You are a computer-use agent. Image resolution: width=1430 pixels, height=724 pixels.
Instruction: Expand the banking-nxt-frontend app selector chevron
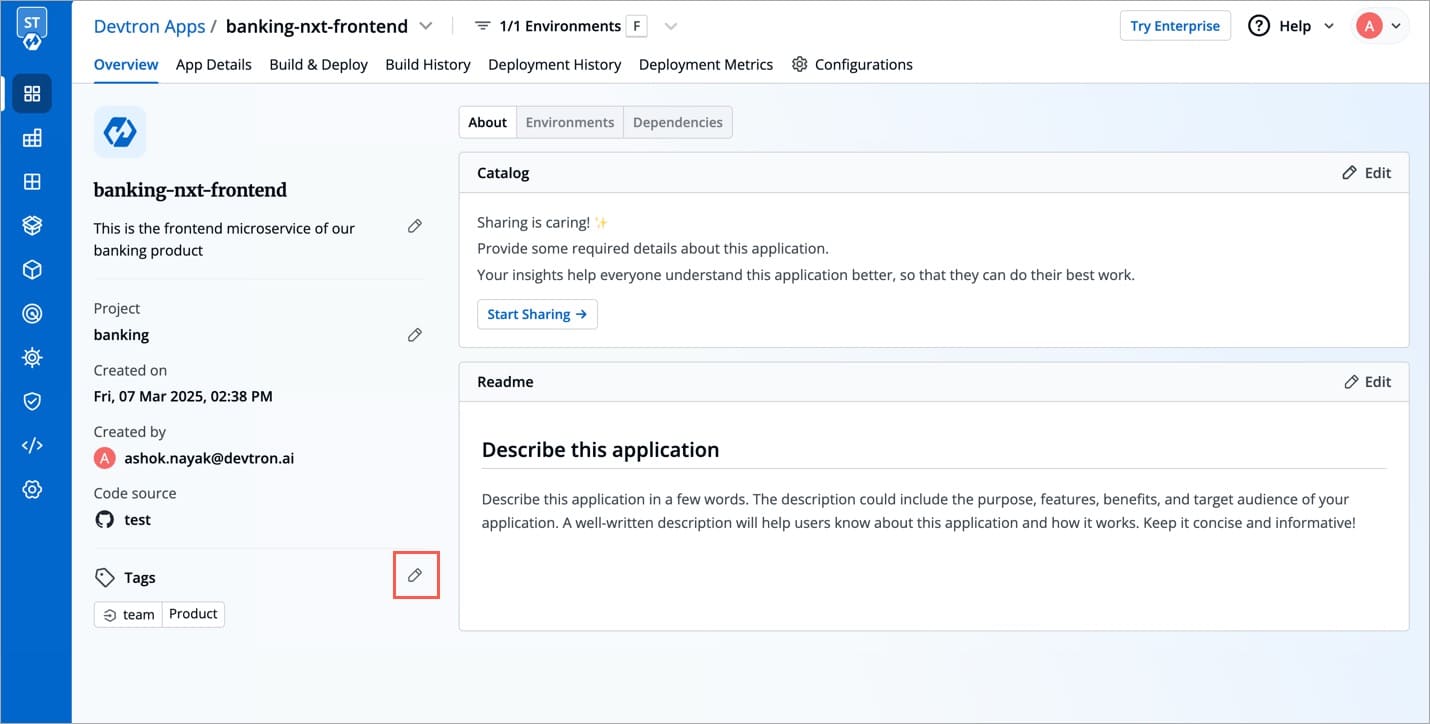(x=426, y=26)
